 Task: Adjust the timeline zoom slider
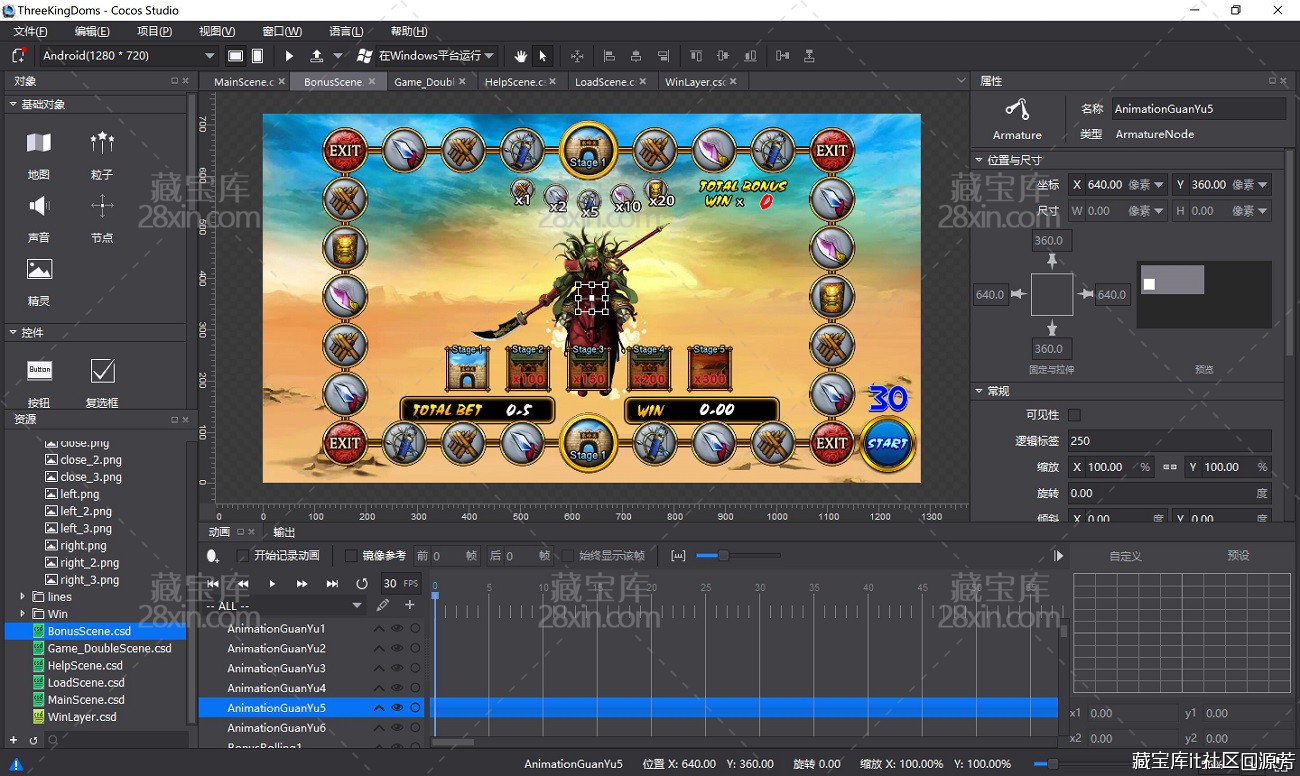(723, 556)
